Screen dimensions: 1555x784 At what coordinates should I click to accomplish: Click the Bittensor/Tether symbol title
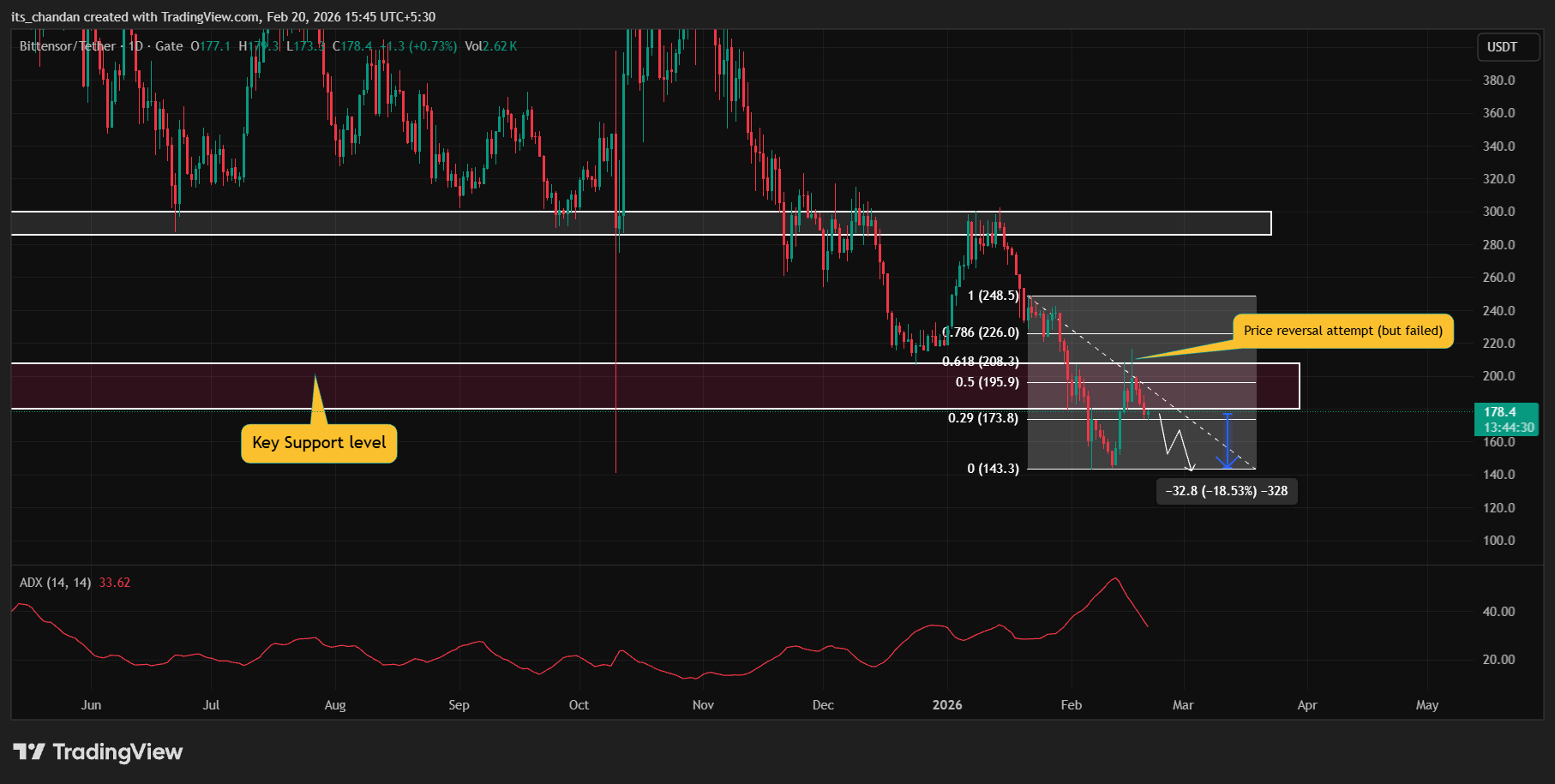[x=68, y=46]
